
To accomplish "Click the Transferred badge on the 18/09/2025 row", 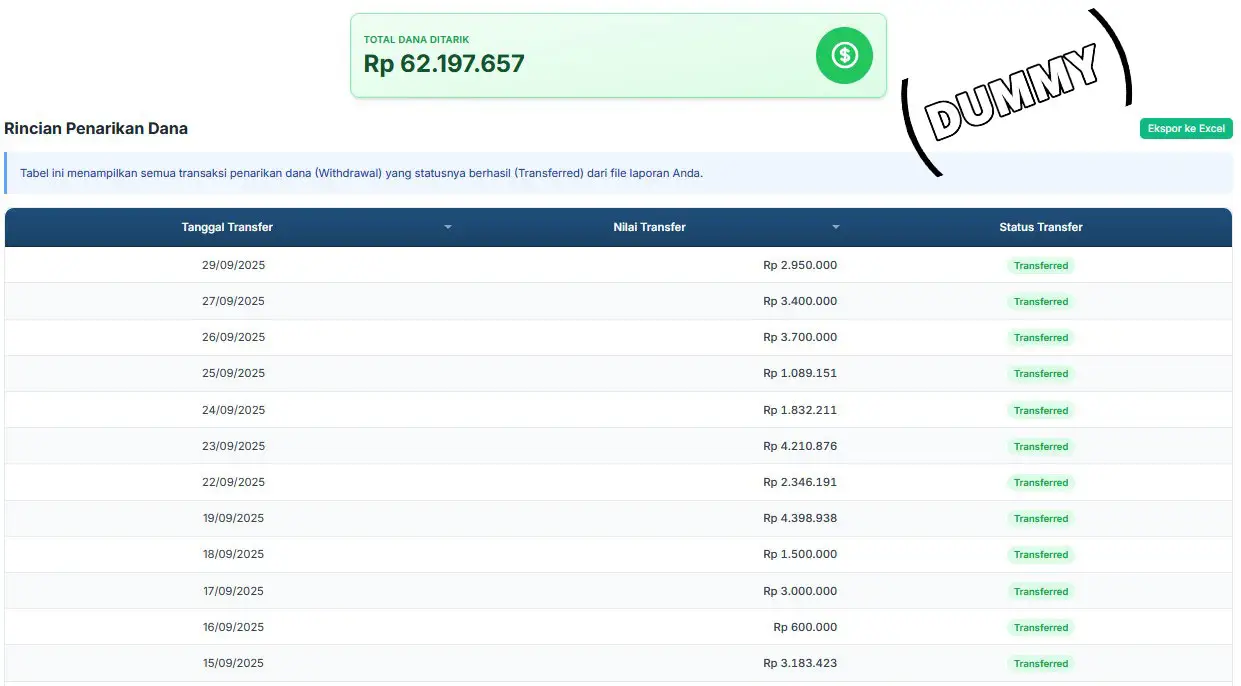I will point(1041,554).
